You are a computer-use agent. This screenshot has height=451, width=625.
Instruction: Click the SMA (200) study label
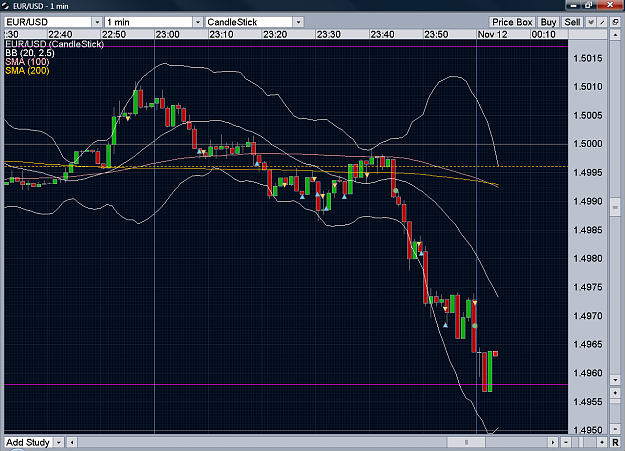pos(27,71)
